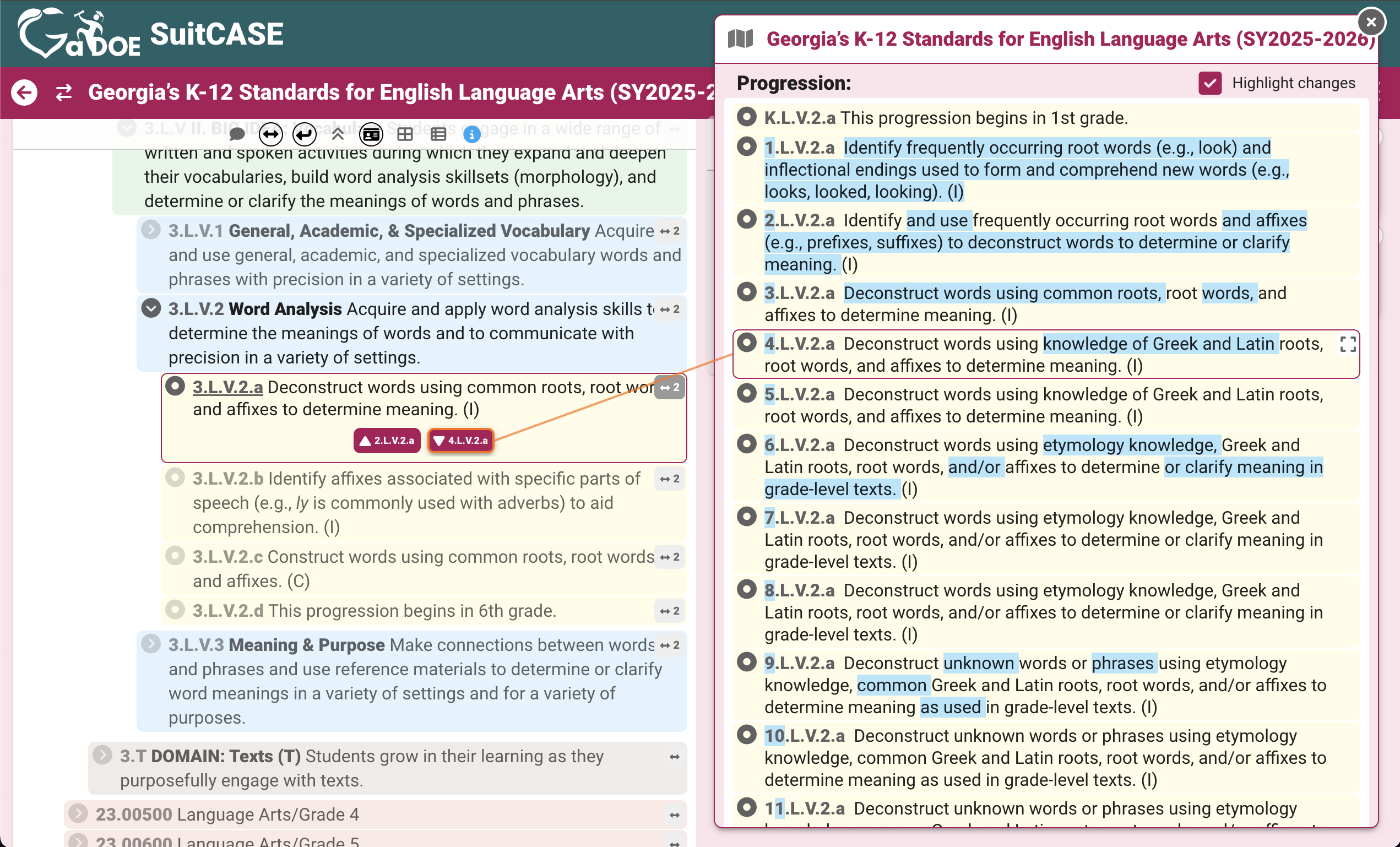Click the swap frameworks arrows icon
Screen dimensions: 1400x847
(64, 93)
